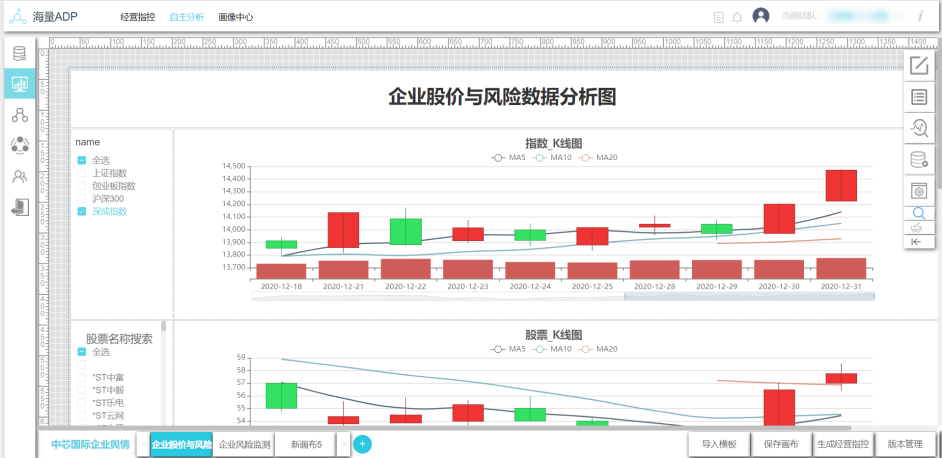Tick the 沪深300 checkbox
The width and height of the screenshot is (942, 458).
(82, 199)
